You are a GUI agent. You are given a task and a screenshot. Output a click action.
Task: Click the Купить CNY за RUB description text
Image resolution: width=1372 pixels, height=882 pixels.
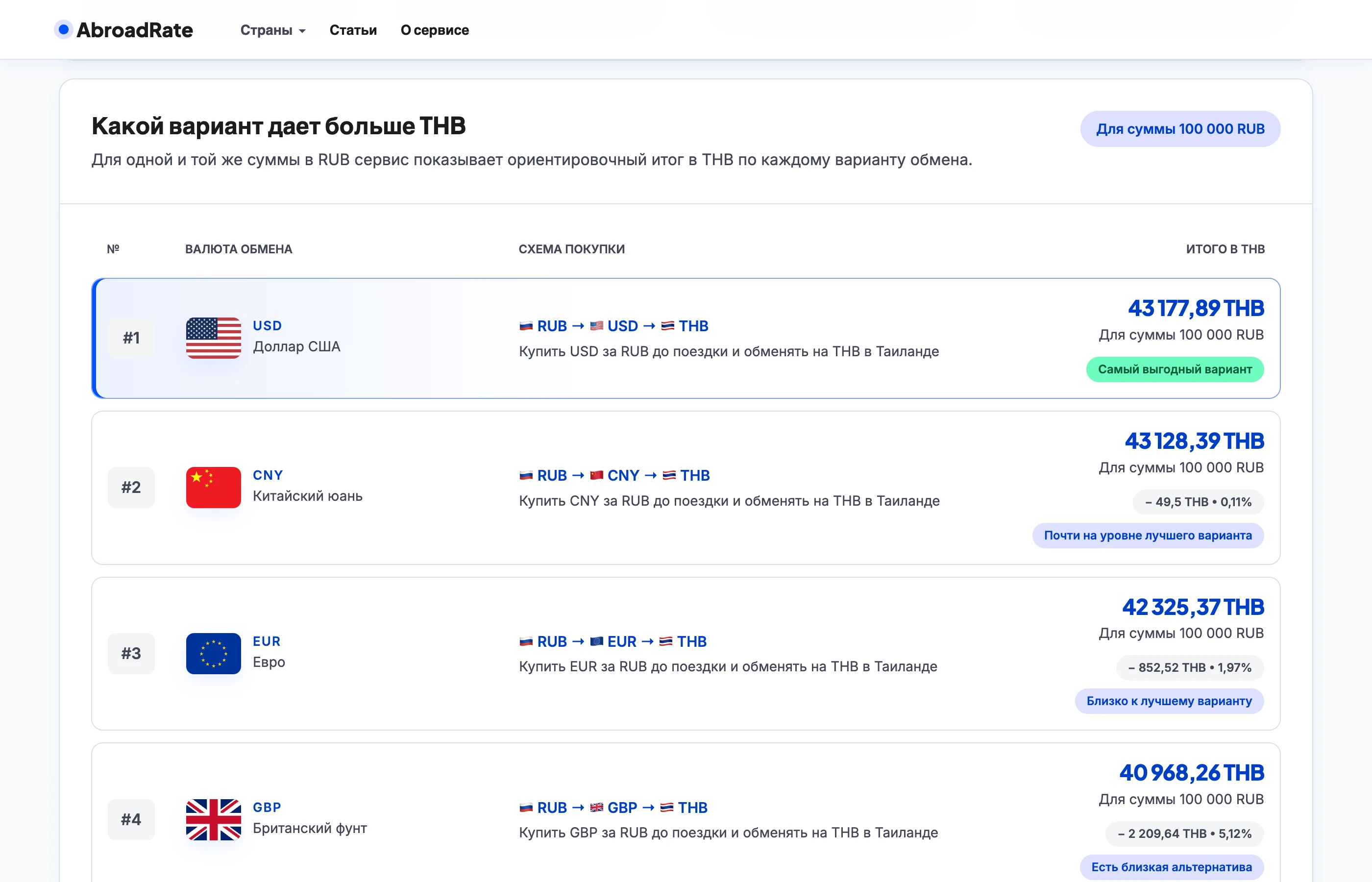pyautogui.click(x=730, y=501)
